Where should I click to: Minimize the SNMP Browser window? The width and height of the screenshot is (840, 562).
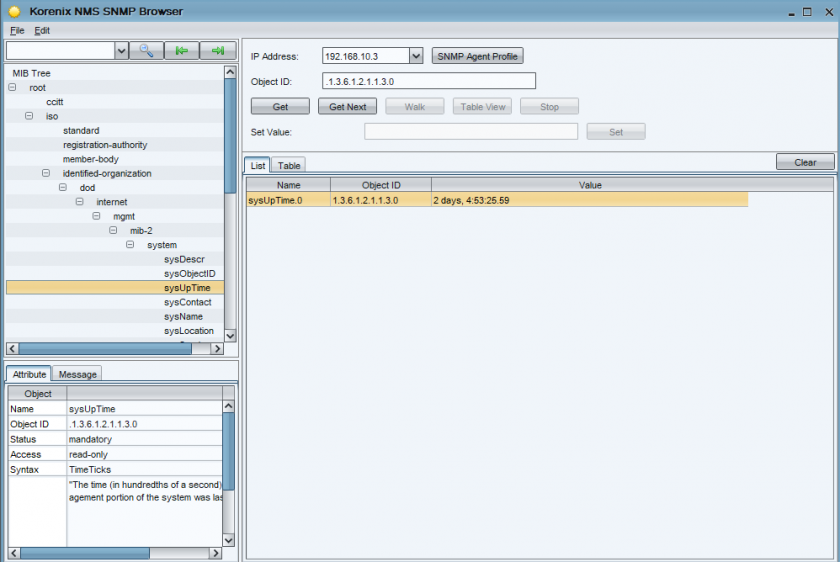pyautogui.click(x=791, y=13)
